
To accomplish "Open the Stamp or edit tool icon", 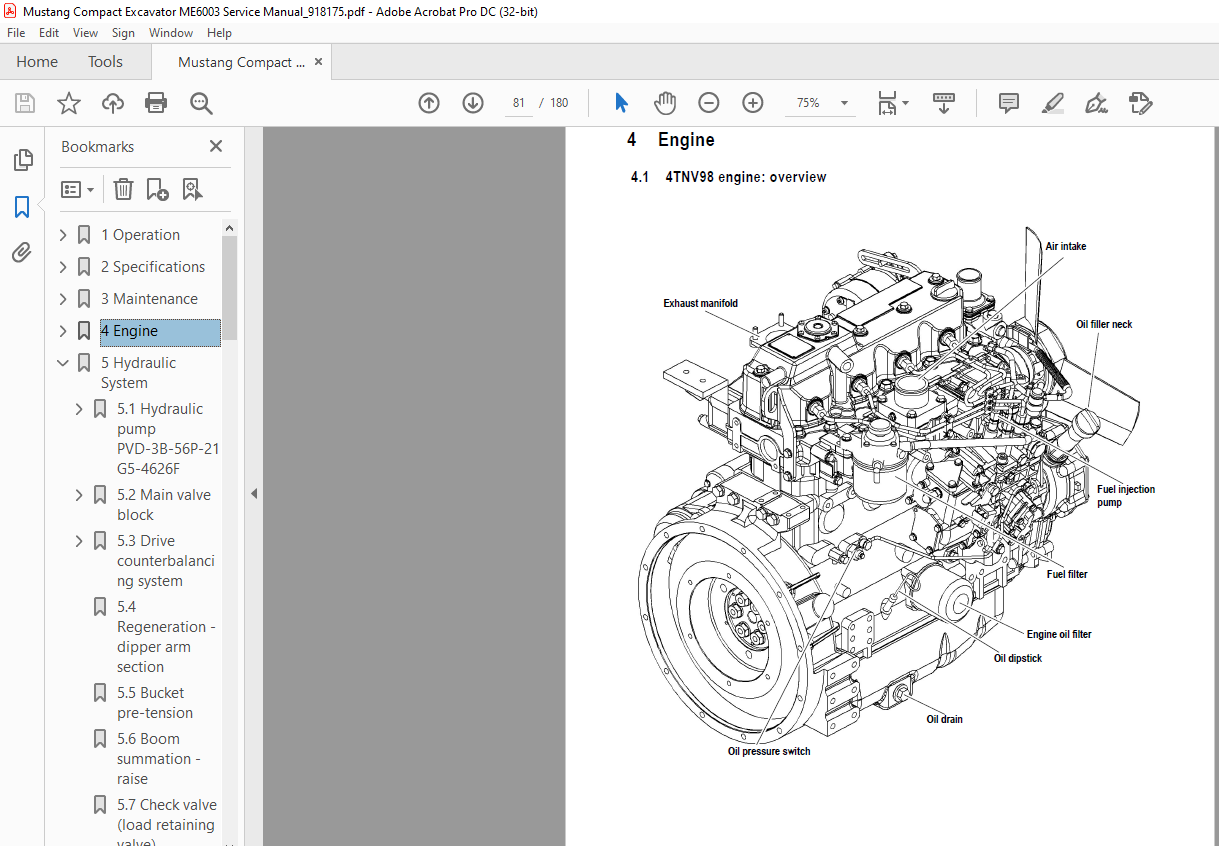I will pyautogui.click(x=1140, y=103).
